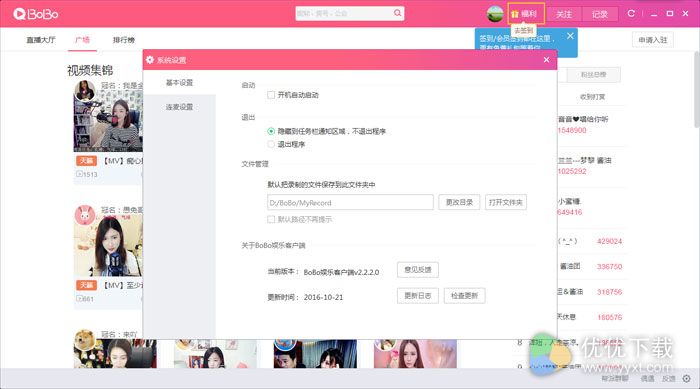The height and width of the screenshot is (389, 700).
Task: Open the 直播大厅 tab
Action: (41, 40)
